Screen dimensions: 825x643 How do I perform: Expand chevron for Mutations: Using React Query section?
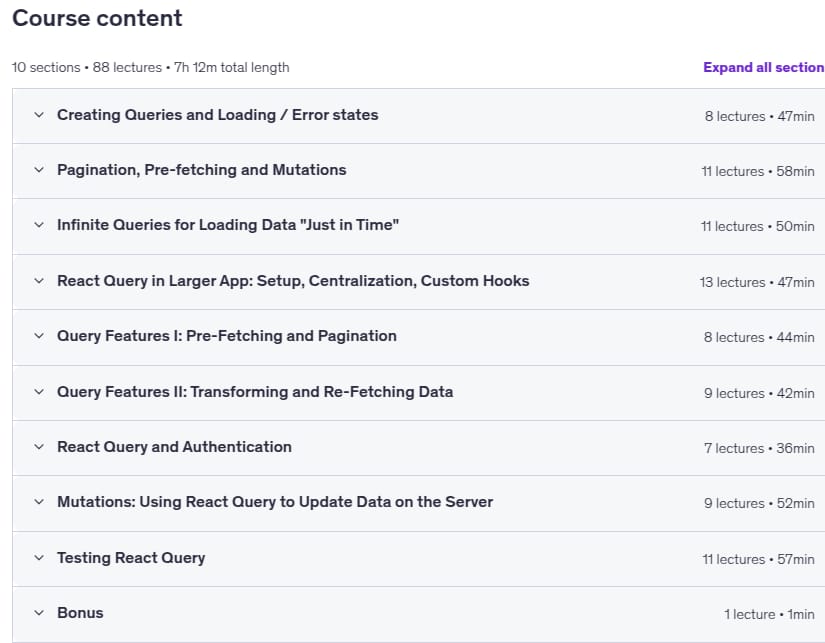pyautogui.click(x=39, y=502)
